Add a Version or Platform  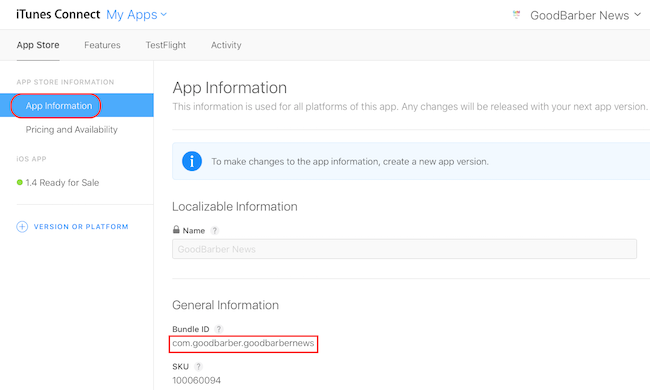coord(81,227)
